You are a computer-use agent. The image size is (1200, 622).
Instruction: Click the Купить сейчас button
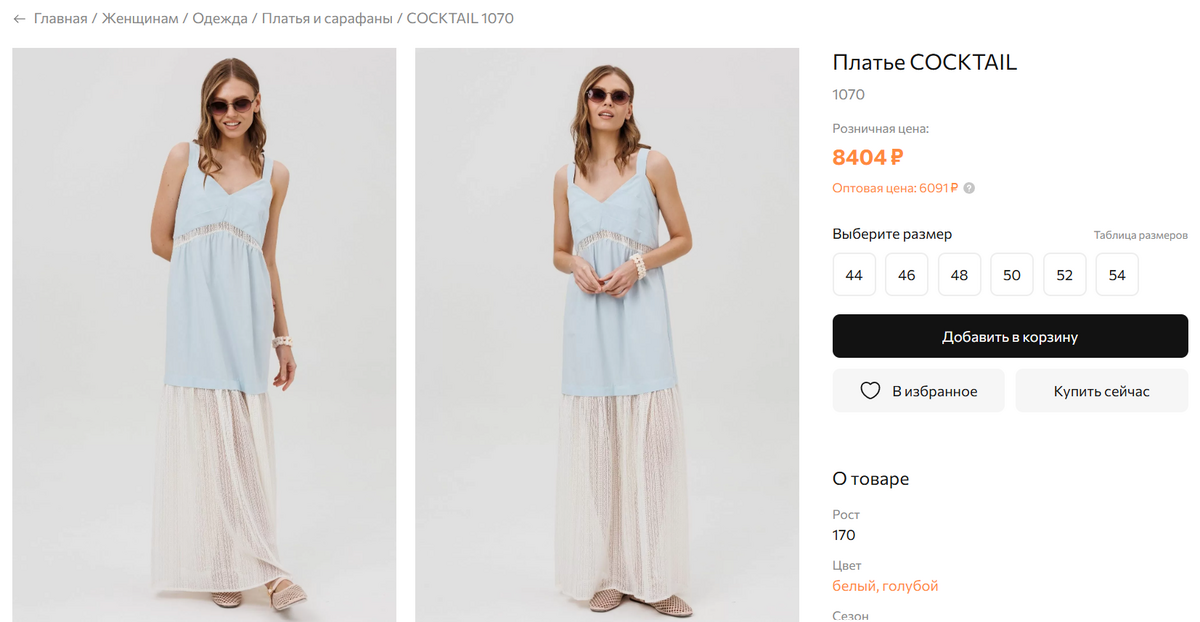1101,391
